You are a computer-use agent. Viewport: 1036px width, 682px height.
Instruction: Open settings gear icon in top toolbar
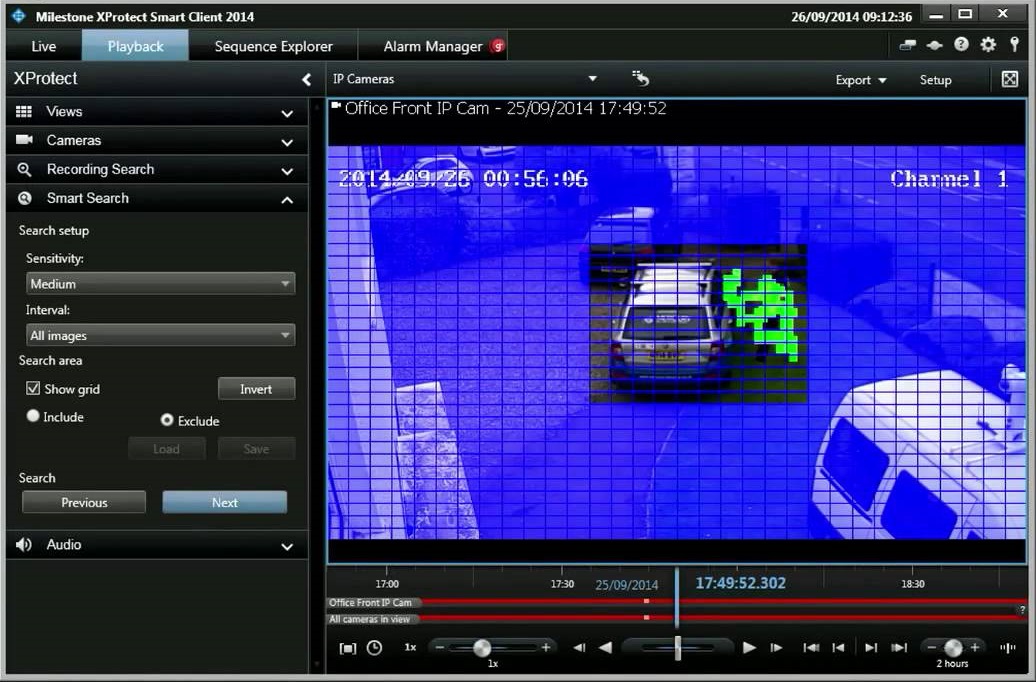coord(988,44)
